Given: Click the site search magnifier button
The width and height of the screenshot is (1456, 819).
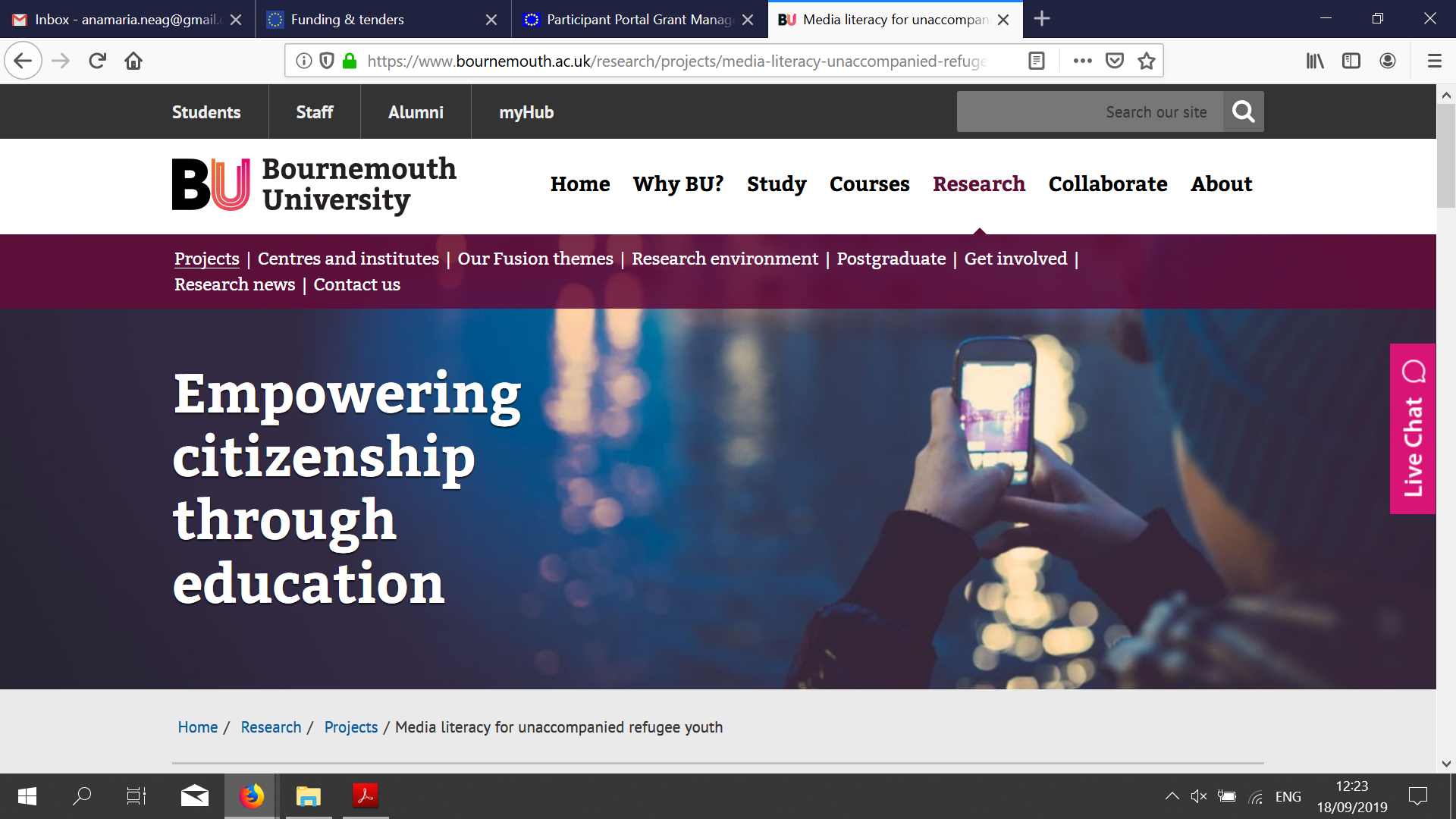Looking at the screenshot, I should point(1243,111).
